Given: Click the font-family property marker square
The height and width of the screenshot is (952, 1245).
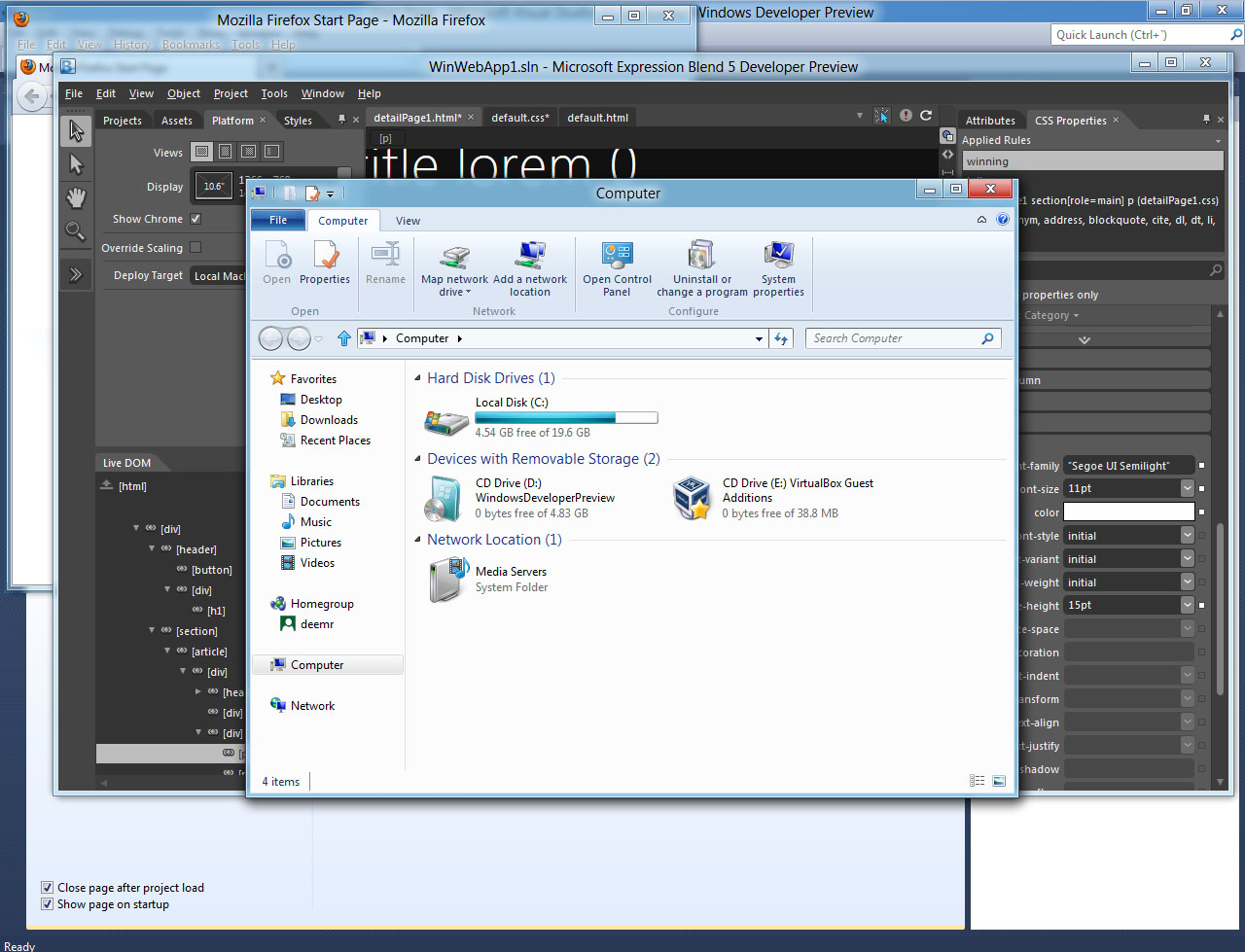Looking at the screenshot, I should click(x=1202, y=466).
